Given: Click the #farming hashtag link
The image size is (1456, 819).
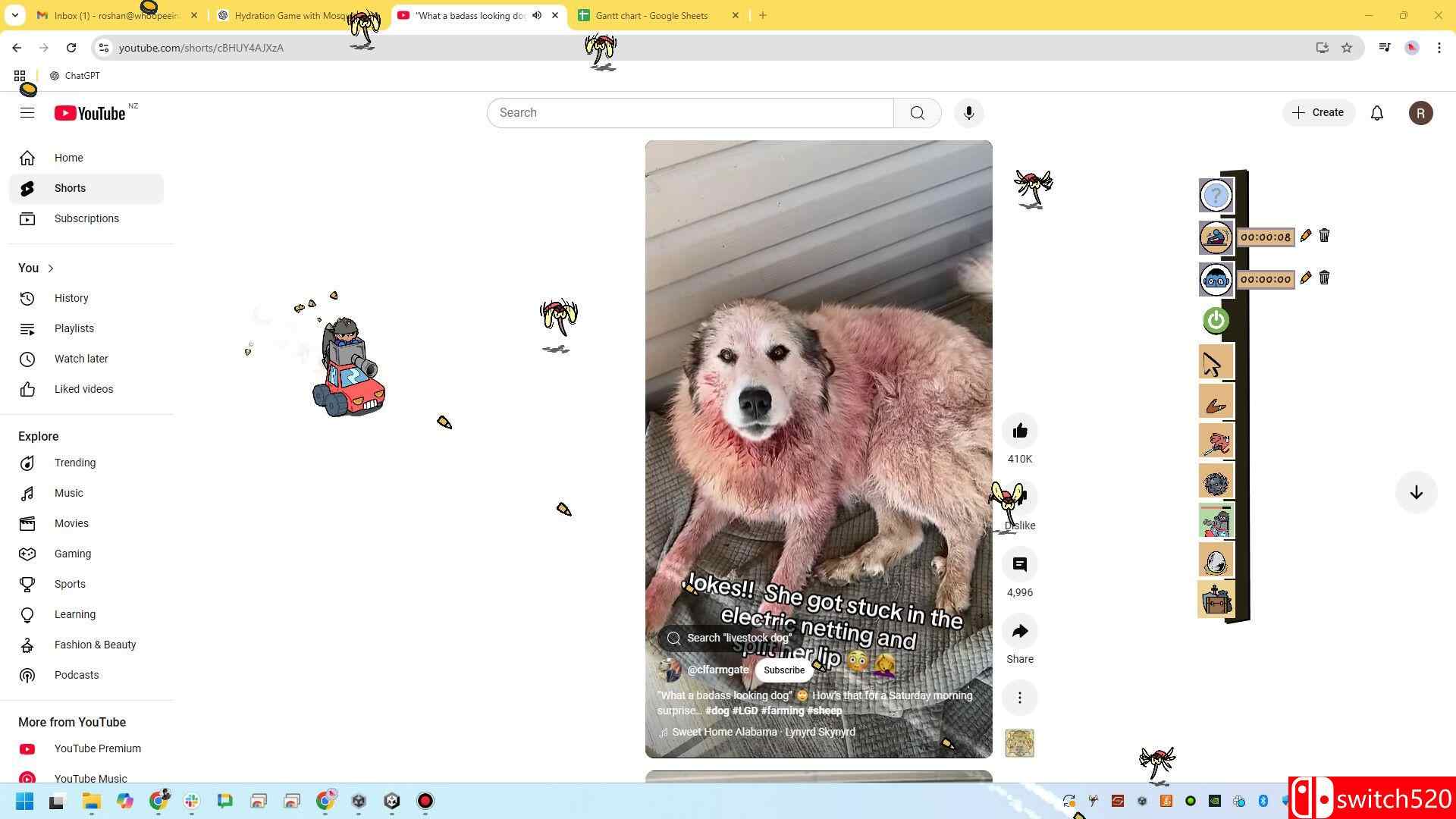Looking at the screenshot, I should coord(782,711).
